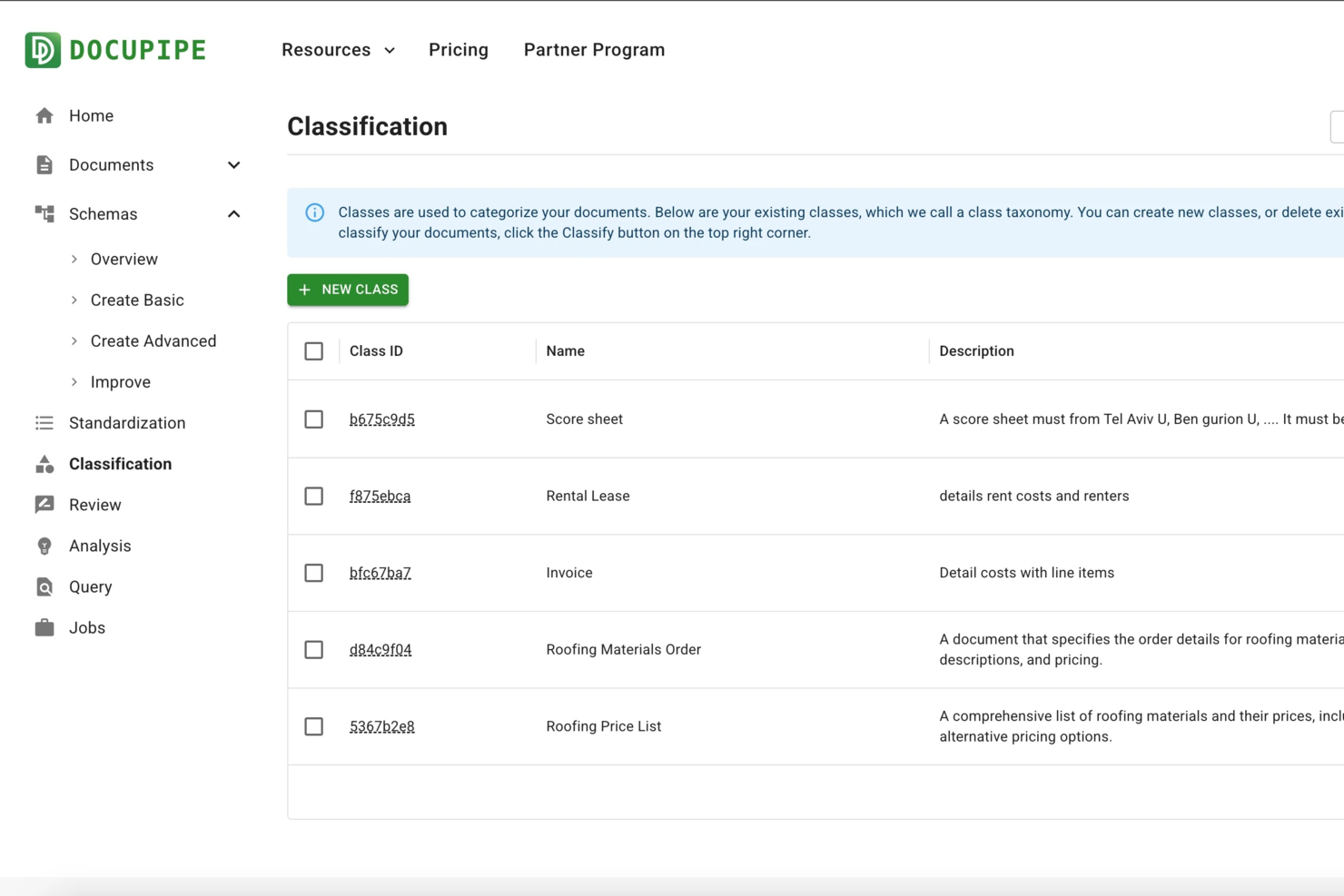Image resolution: width=1344 pixels, height=896 pixels.
Task: Select the Analysis lightbulb icon
Action: point(44,546)
